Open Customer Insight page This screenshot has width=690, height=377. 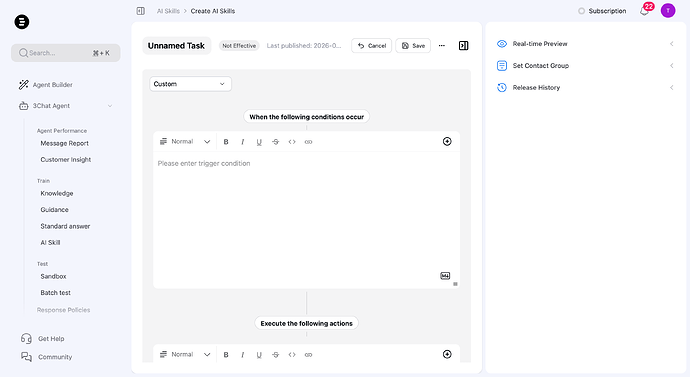click(66, 160)
